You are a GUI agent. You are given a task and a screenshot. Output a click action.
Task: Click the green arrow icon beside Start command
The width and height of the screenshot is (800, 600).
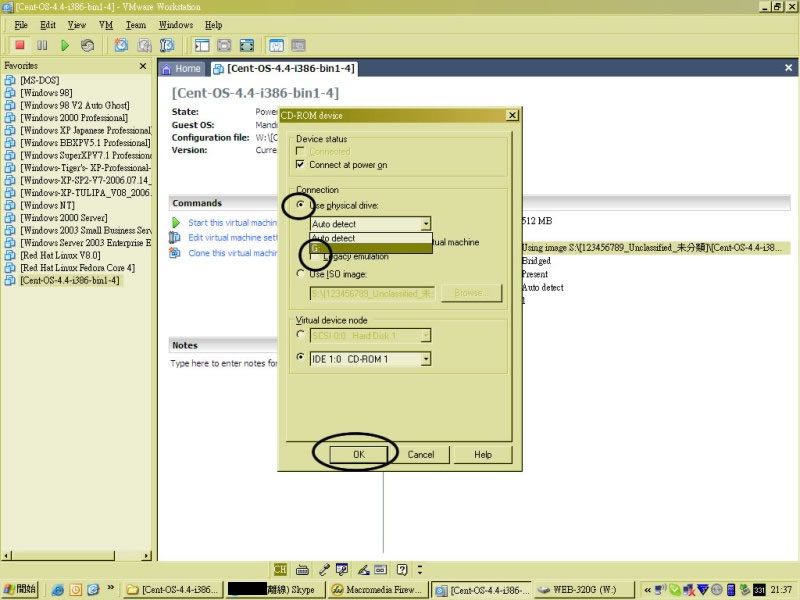coord(176,222)
